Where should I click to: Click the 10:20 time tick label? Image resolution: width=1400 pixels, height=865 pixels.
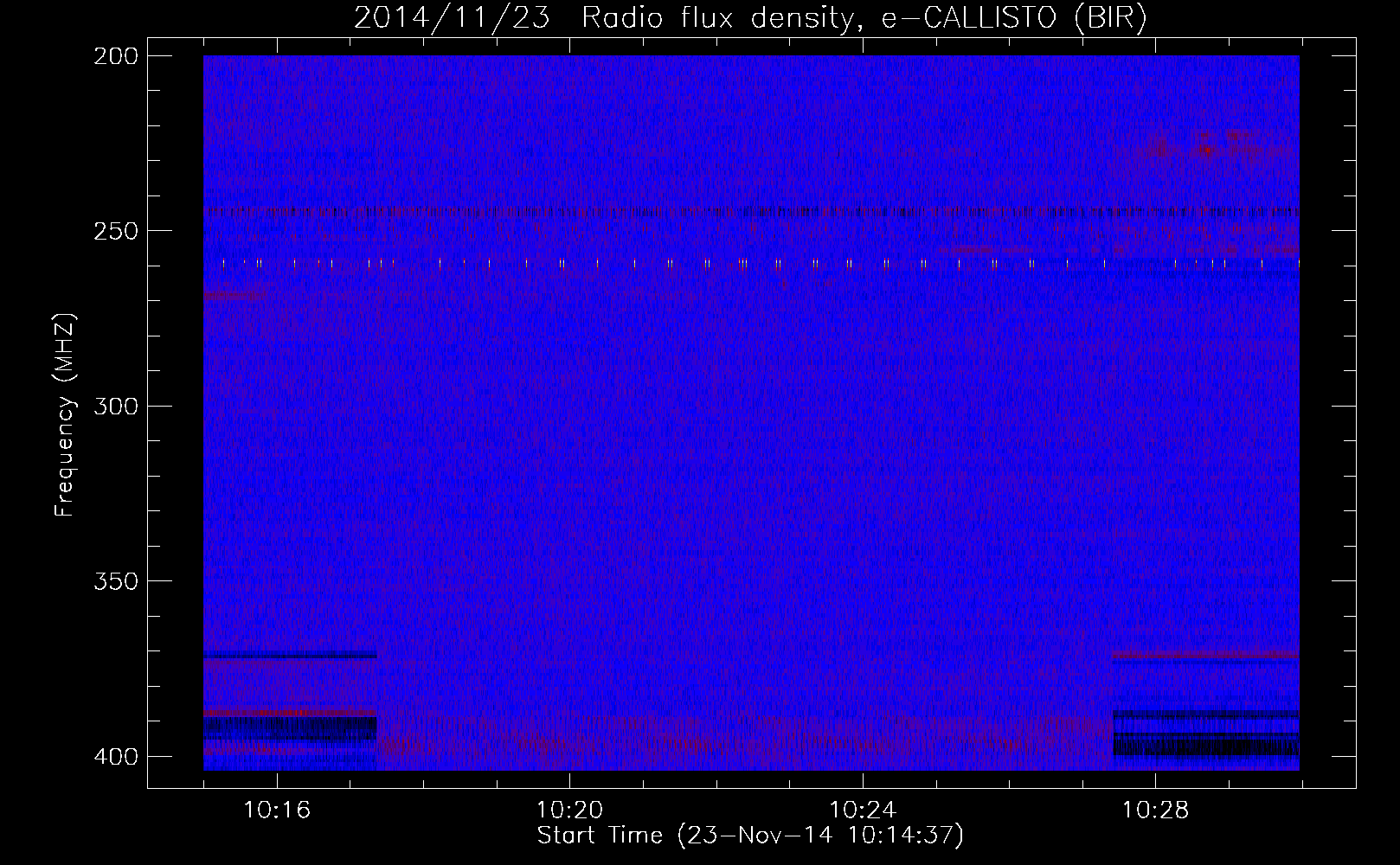coord(569,811)
